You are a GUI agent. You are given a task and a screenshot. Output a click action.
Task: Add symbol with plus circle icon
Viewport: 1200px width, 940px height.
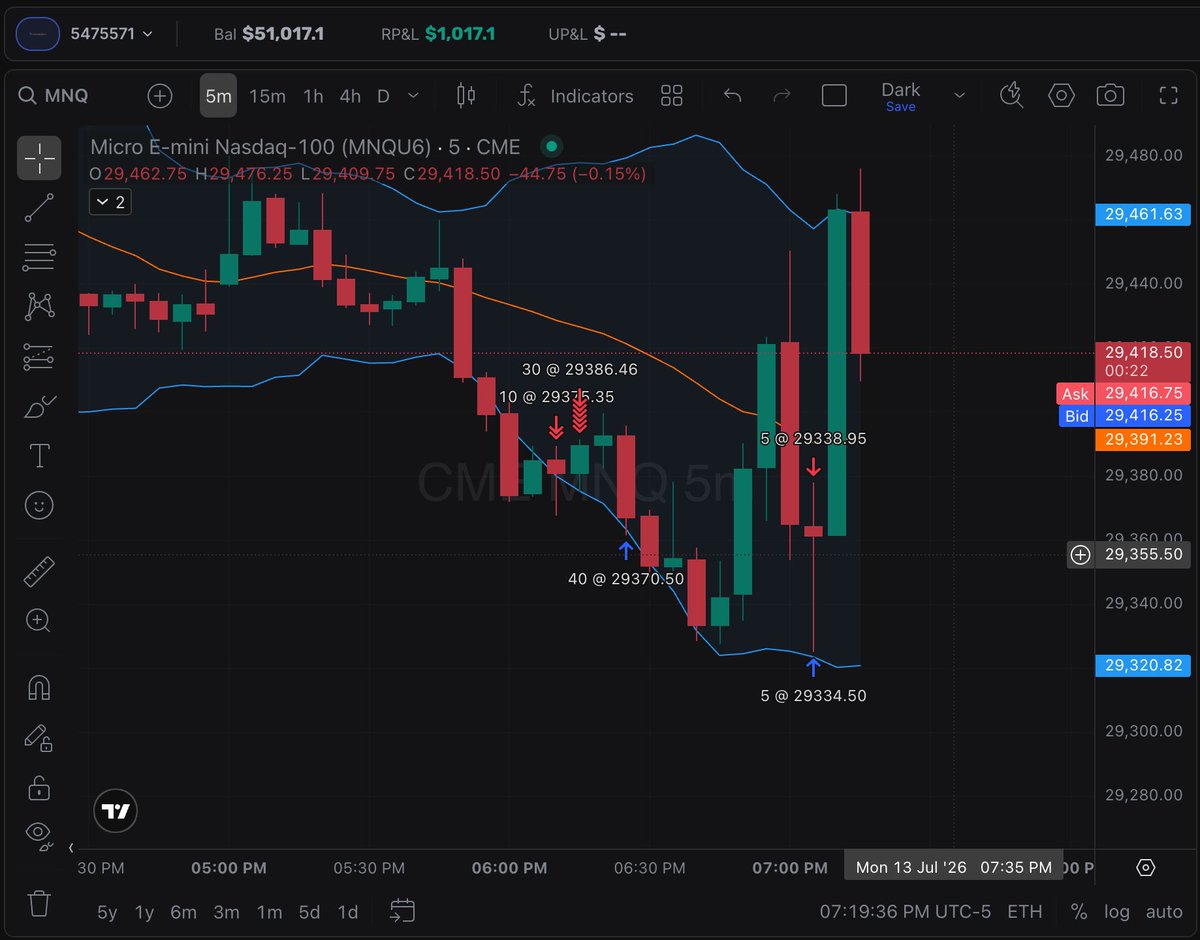tap(159, 96)
